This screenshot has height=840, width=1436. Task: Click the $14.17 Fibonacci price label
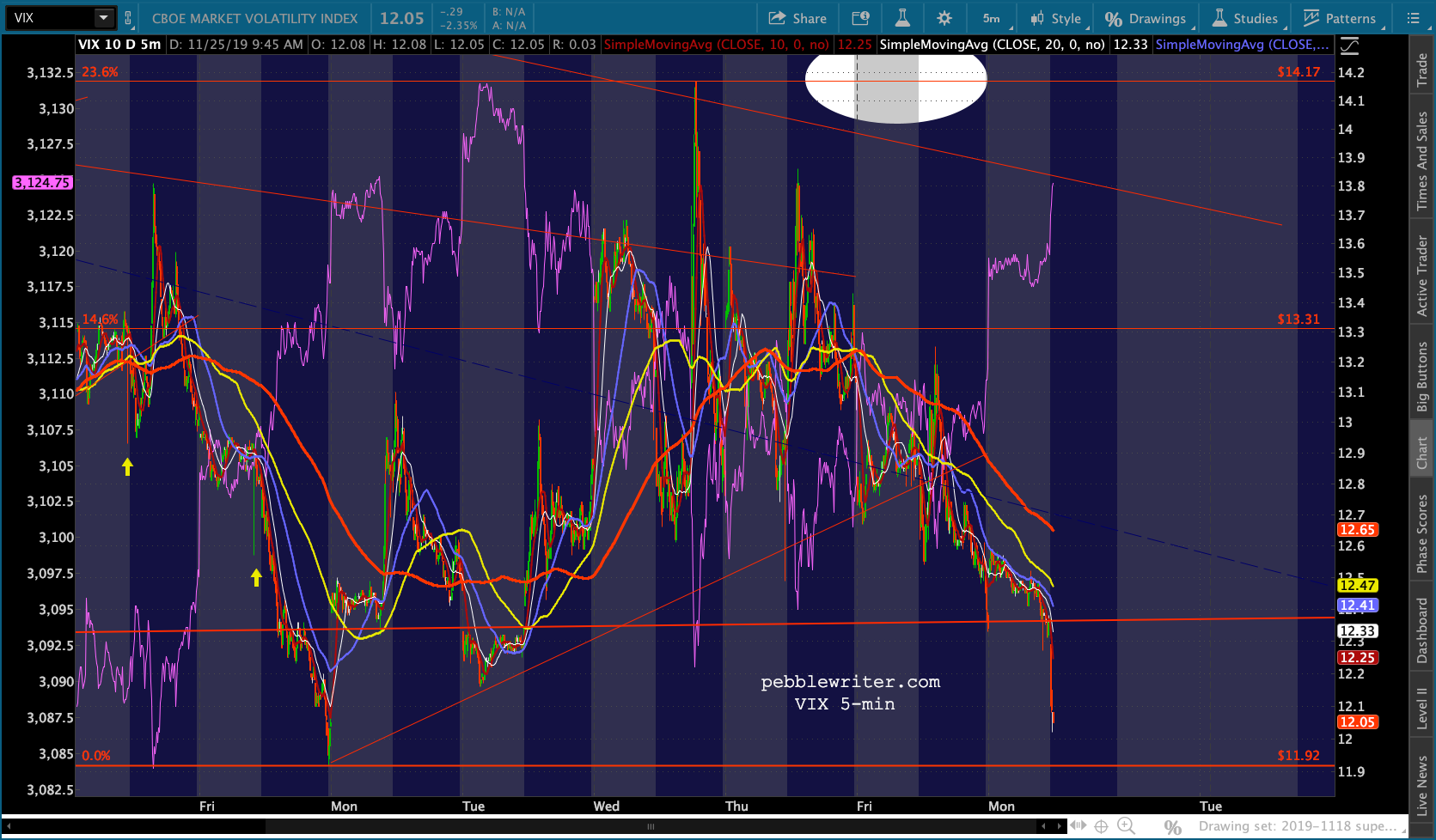[x=1299, y=72]
